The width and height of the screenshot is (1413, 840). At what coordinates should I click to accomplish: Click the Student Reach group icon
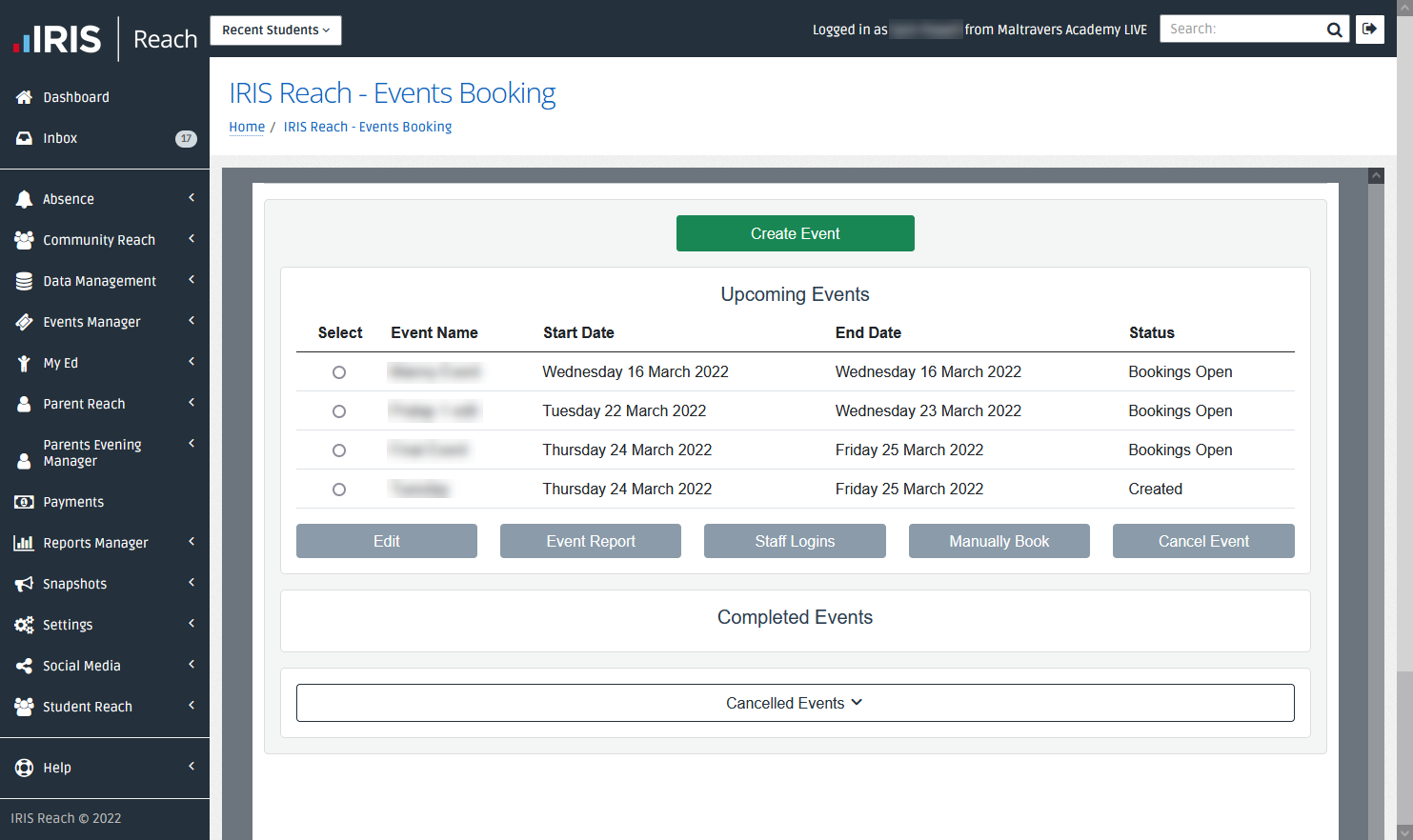[x=24, y=707]
